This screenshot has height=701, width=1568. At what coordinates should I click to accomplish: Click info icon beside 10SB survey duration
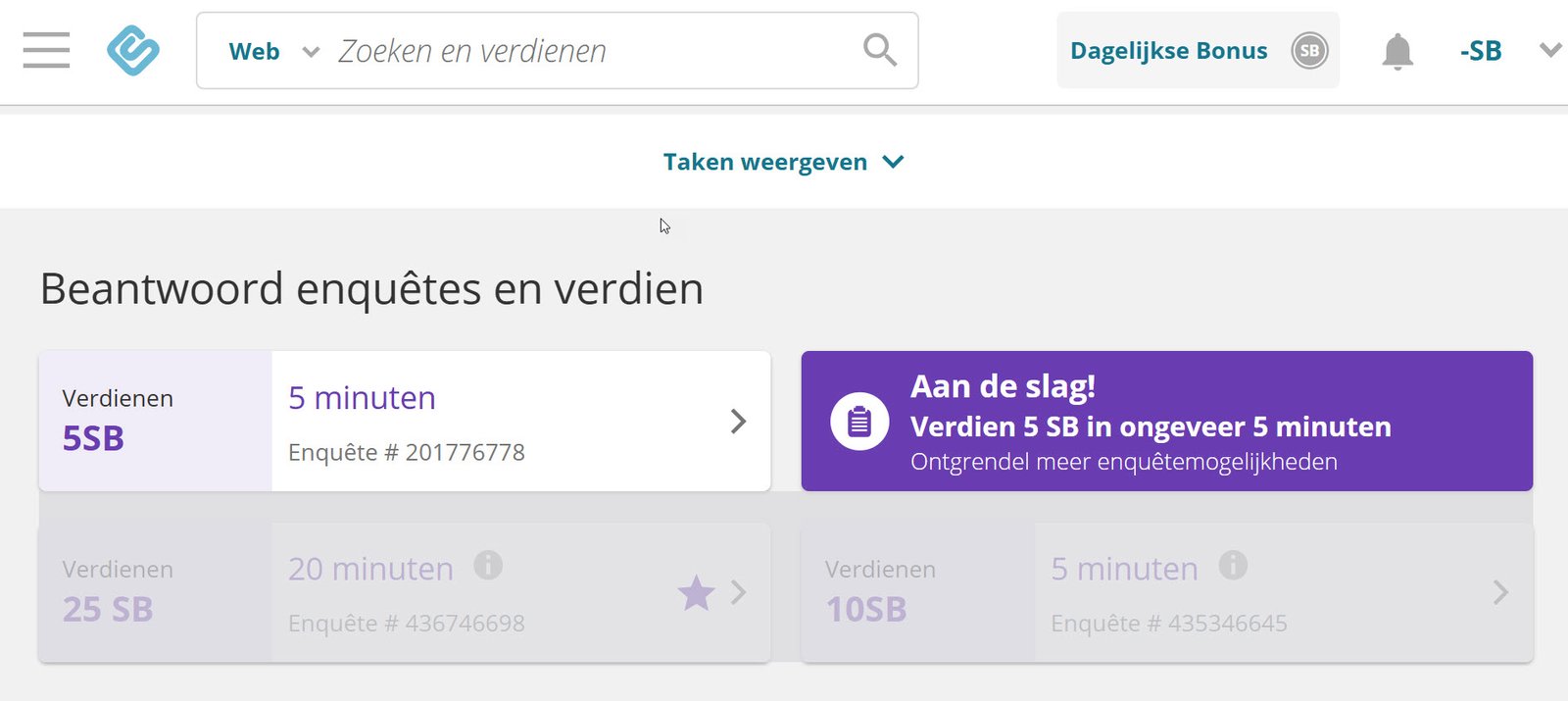tap(1233, 566)
